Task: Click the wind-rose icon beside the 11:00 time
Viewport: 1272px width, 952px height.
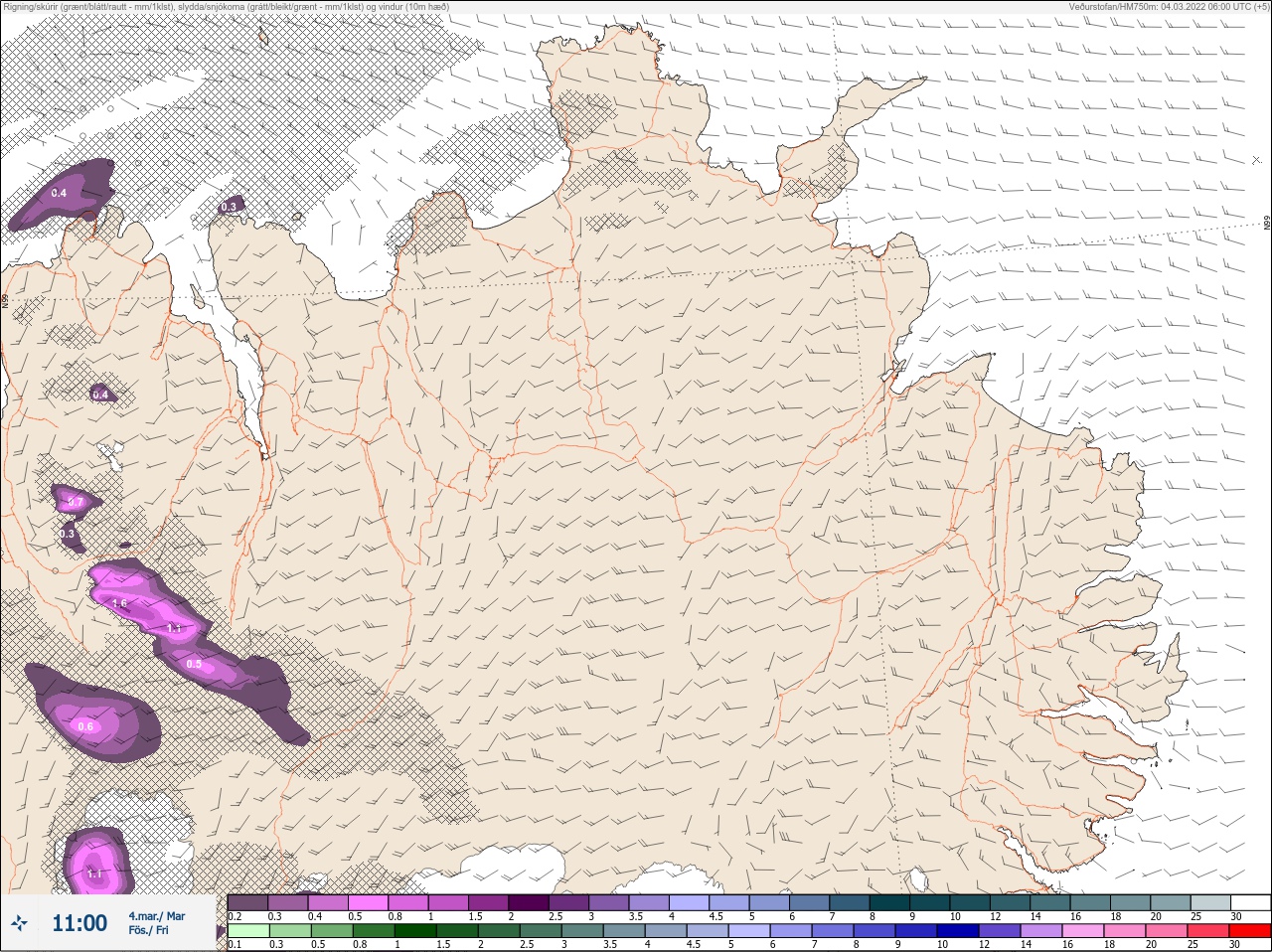Action: tap(19, 922)
